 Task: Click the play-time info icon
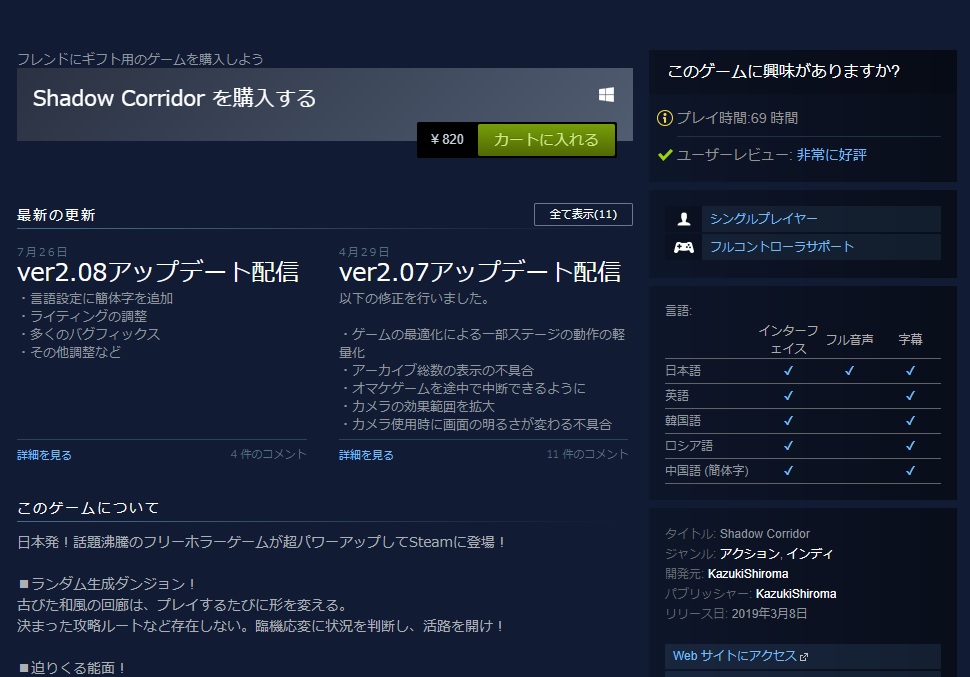[664, 118]
